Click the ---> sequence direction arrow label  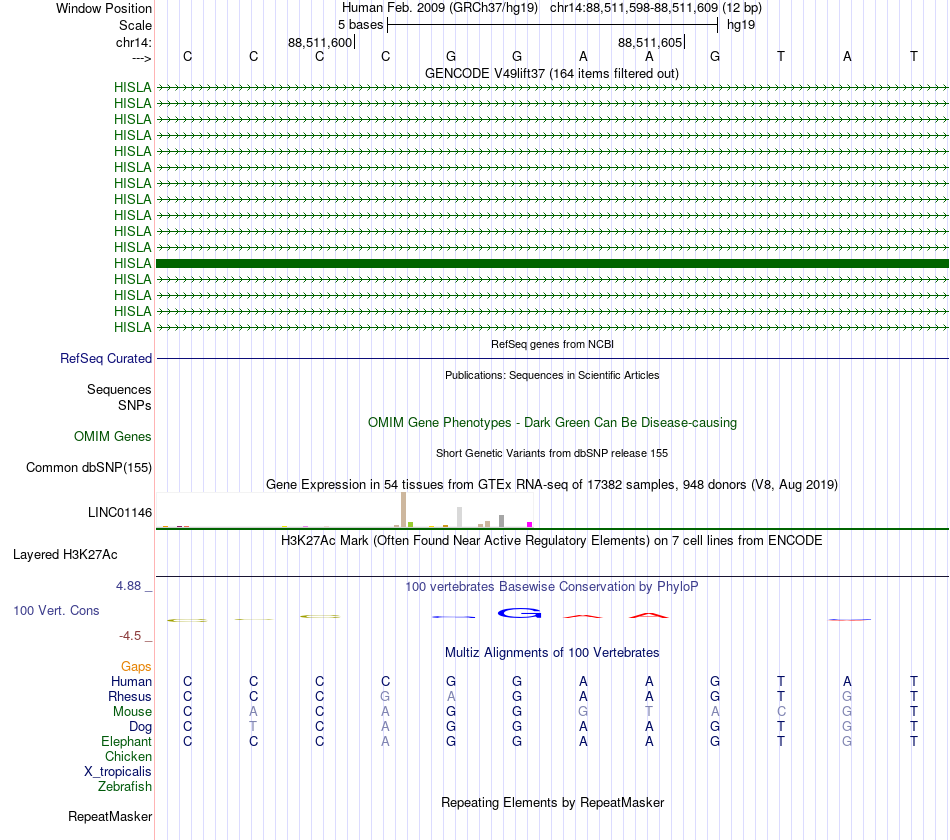(x=141, y=58)
